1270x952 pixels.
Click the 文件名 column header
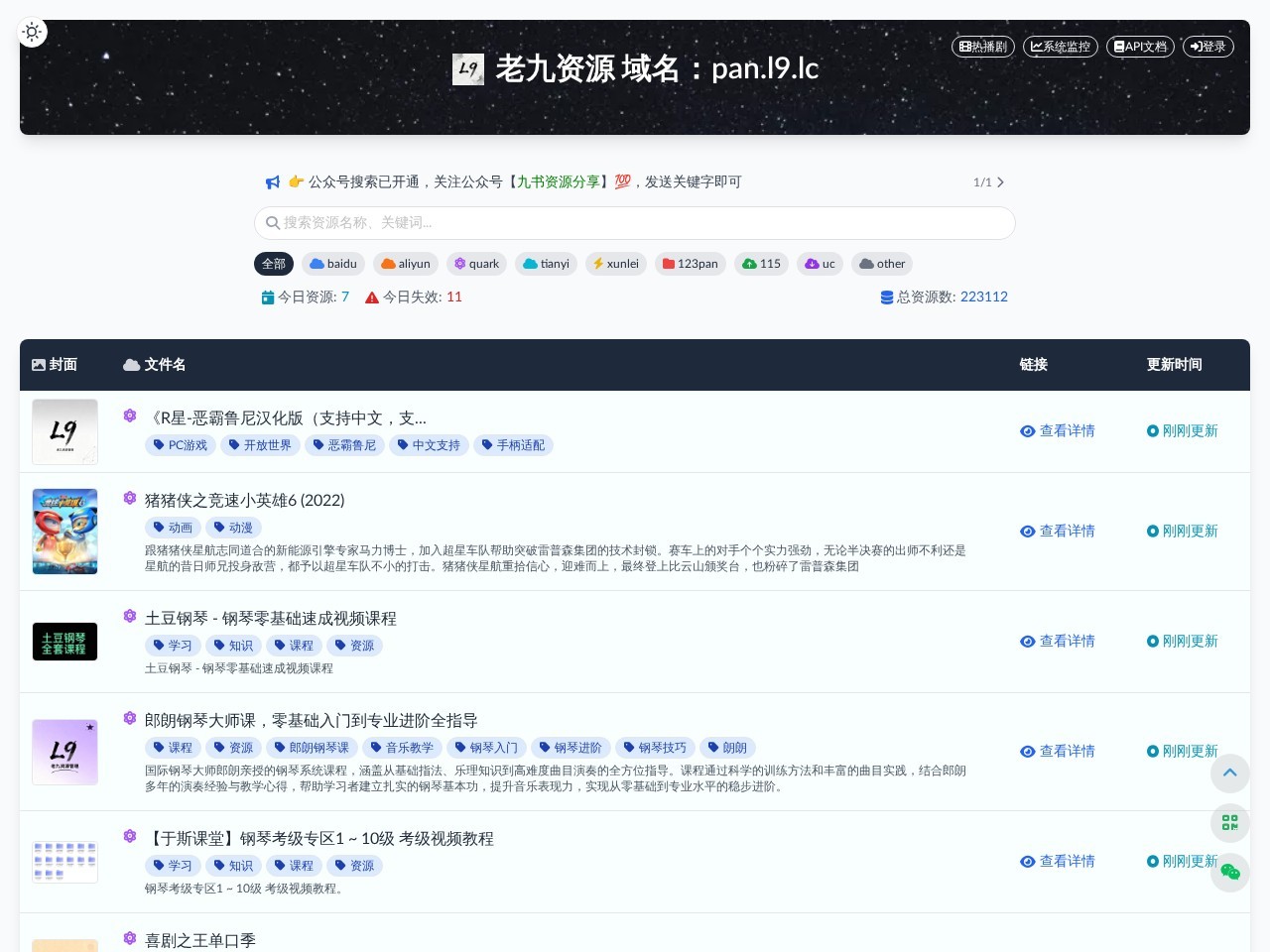(154, 365)
